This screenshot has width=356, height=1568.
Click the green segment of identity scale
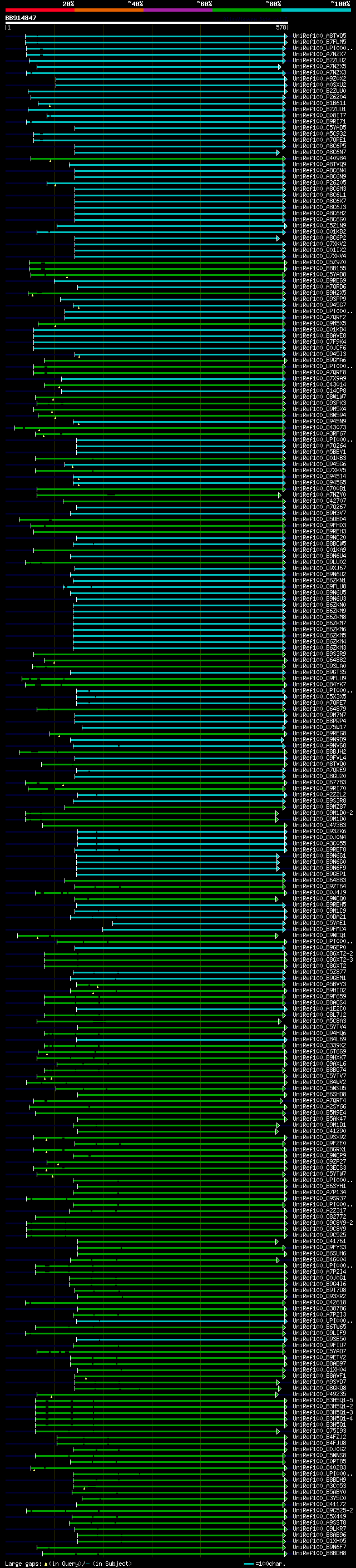point(246,10)
